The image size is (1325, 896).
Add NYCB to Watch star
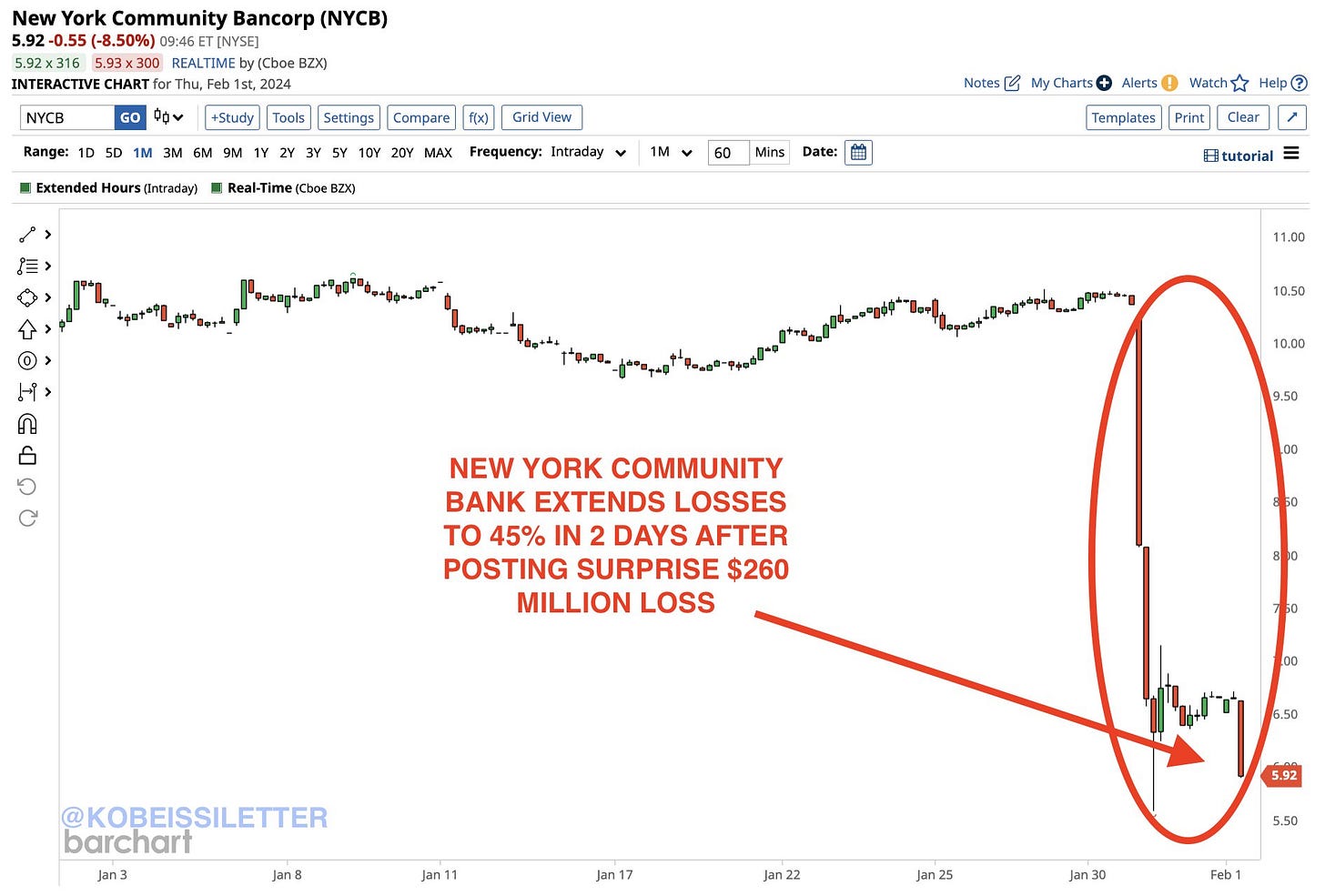coord(1239,84)
